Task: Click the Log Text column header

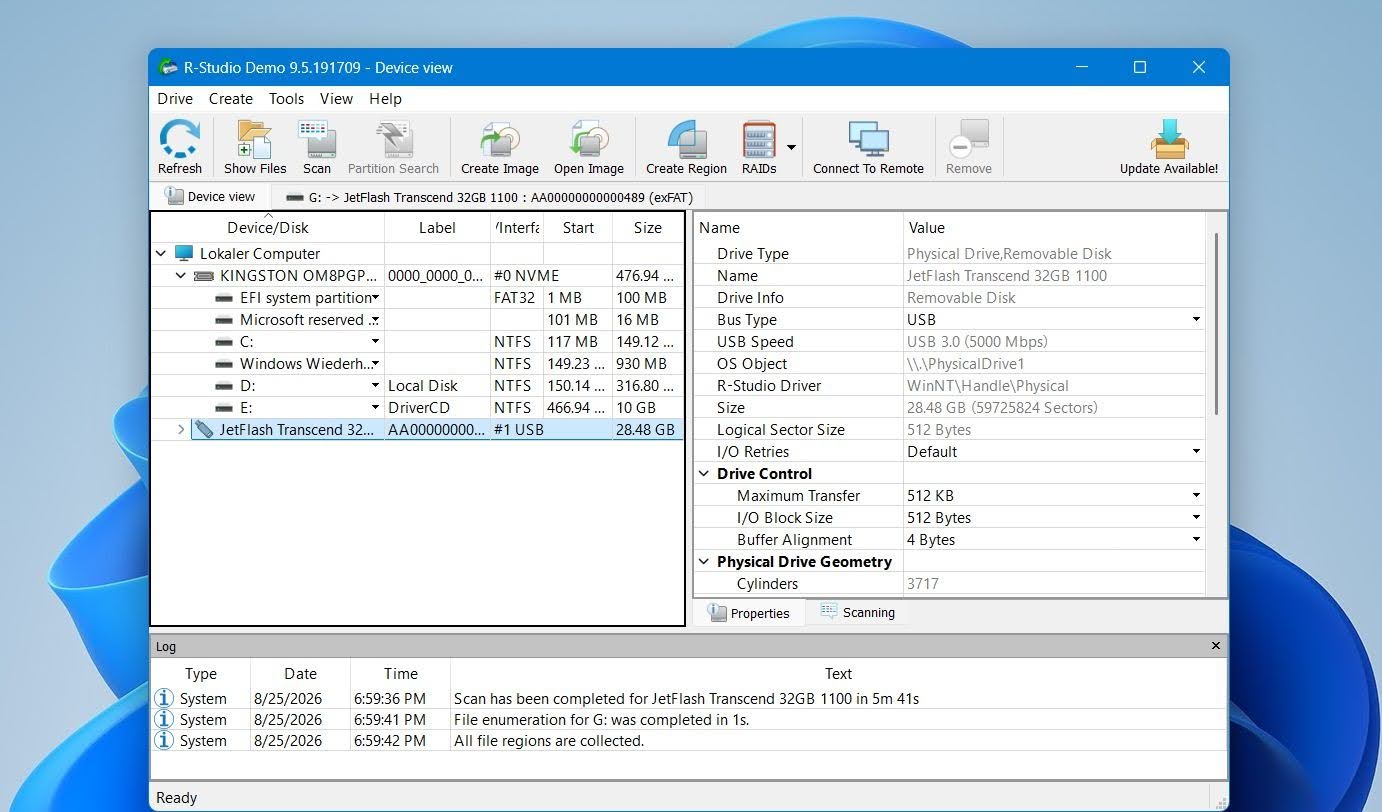Action: pyautogui.click(x=838, y=674)
